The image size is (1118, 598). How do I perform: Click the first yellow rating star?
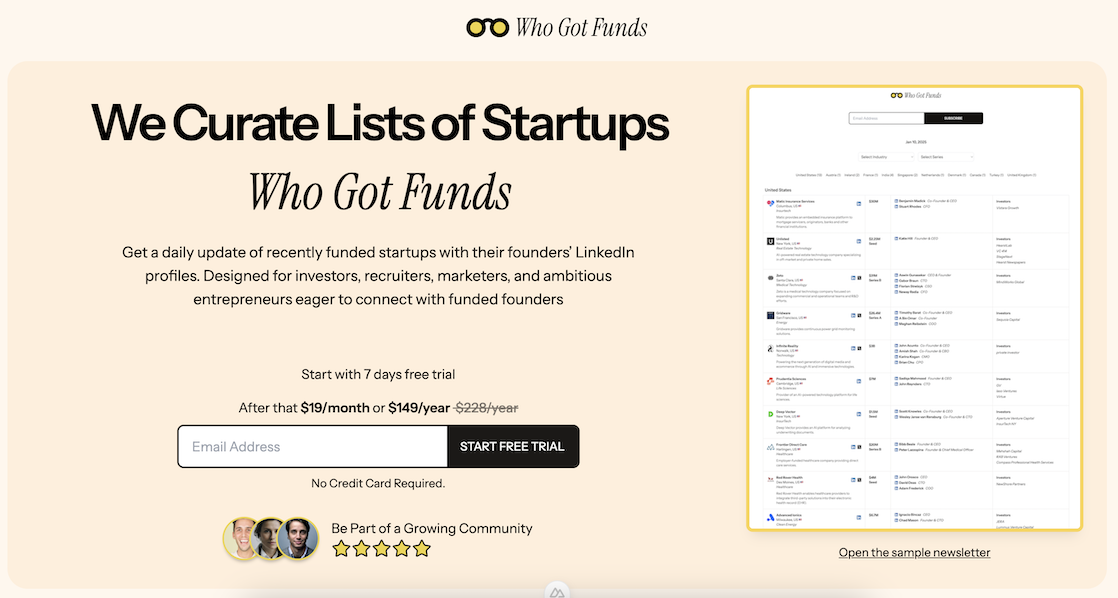tap(341, 548)
